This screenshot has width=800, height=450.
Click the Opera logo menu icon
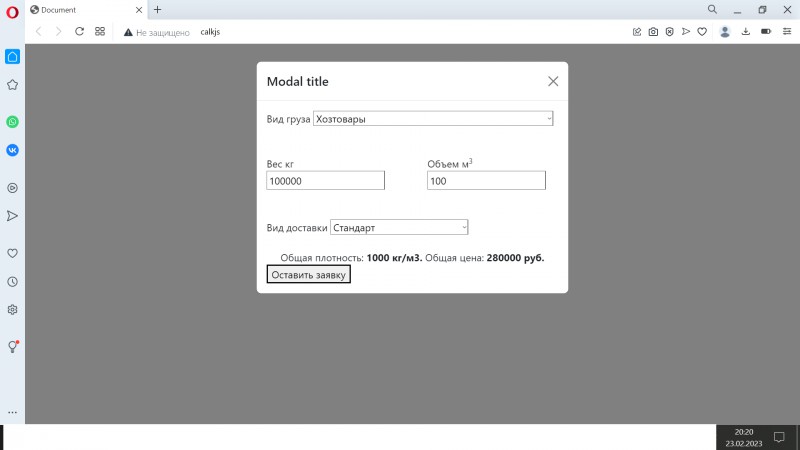point(12,12)
